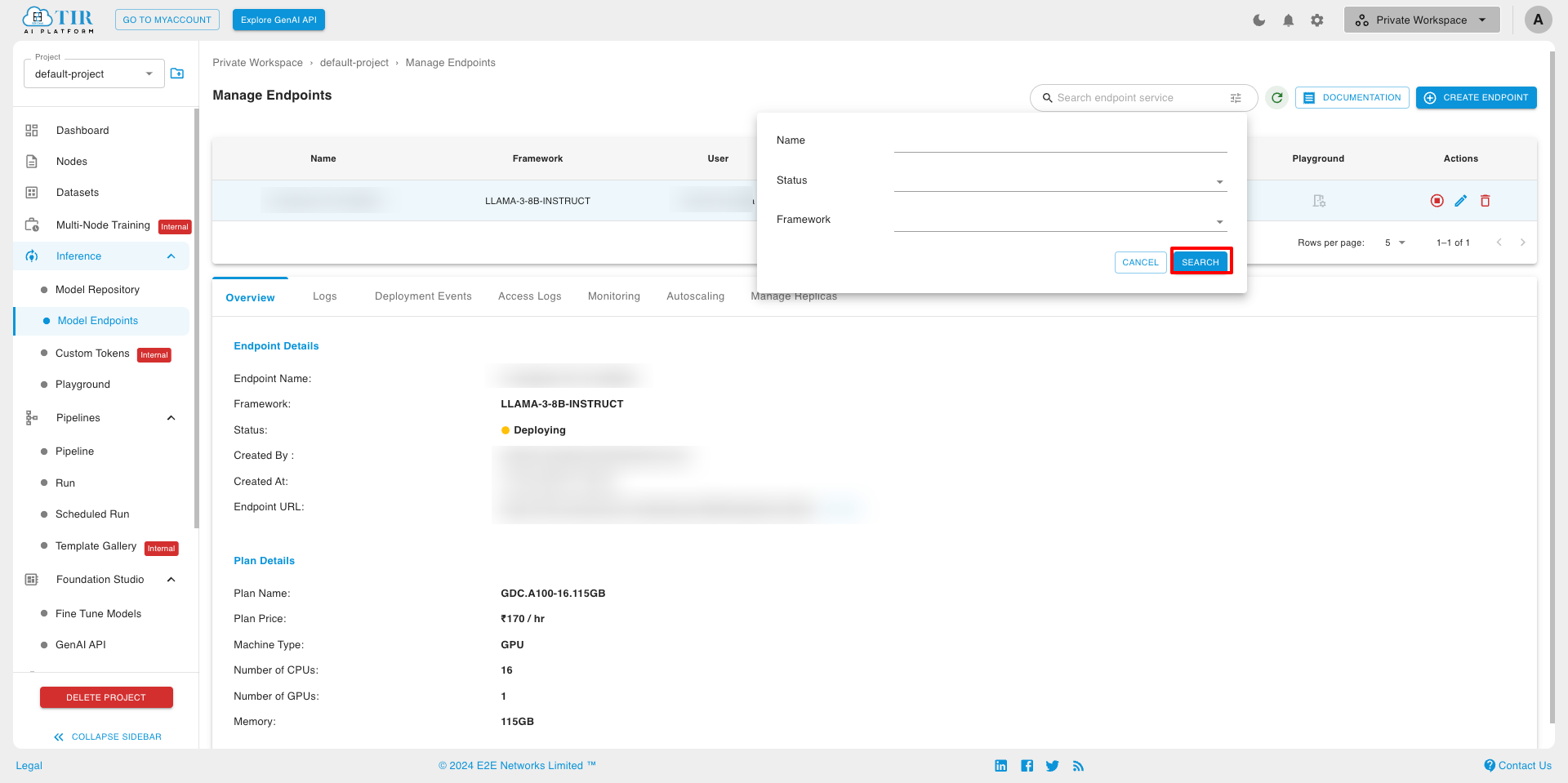Click Legal footer link
The height and width of the screenshot is (783, 1568).
pos(29,766)
